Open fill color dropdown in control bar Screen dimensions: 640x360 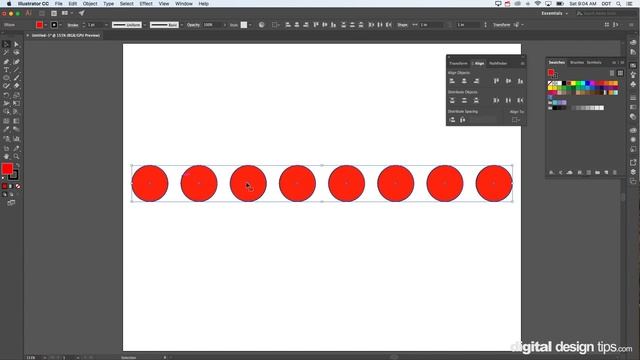[45, 25]
